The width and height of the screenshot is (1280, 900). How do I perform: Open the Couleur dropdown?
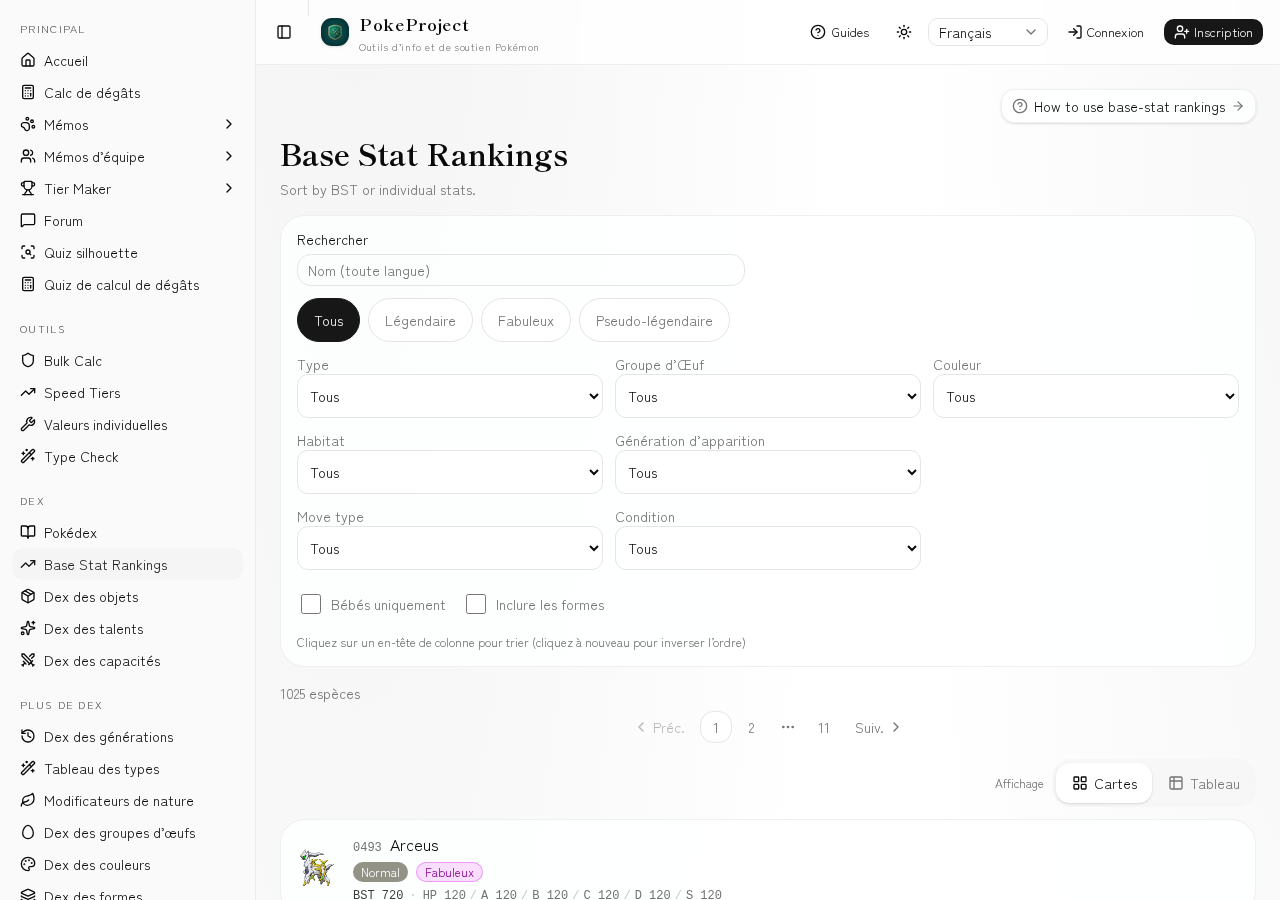tap(1086, 396)
